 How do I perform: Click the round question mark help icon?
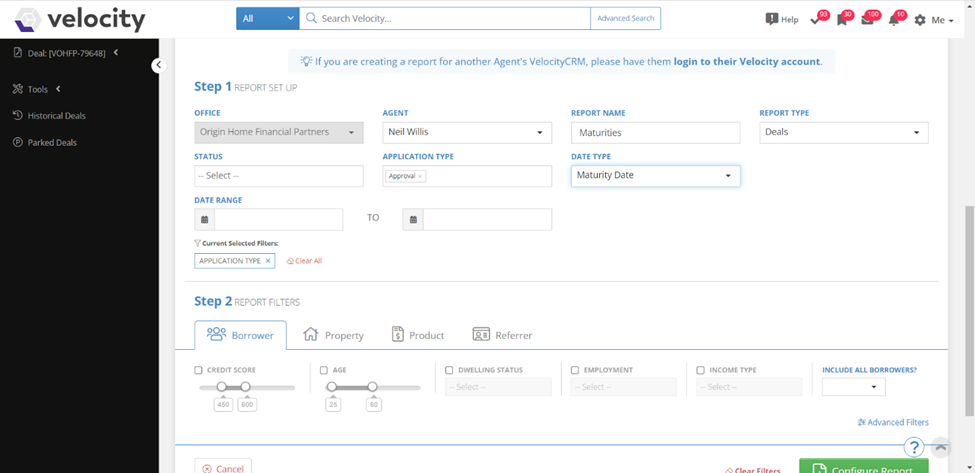tap(914, 447)
